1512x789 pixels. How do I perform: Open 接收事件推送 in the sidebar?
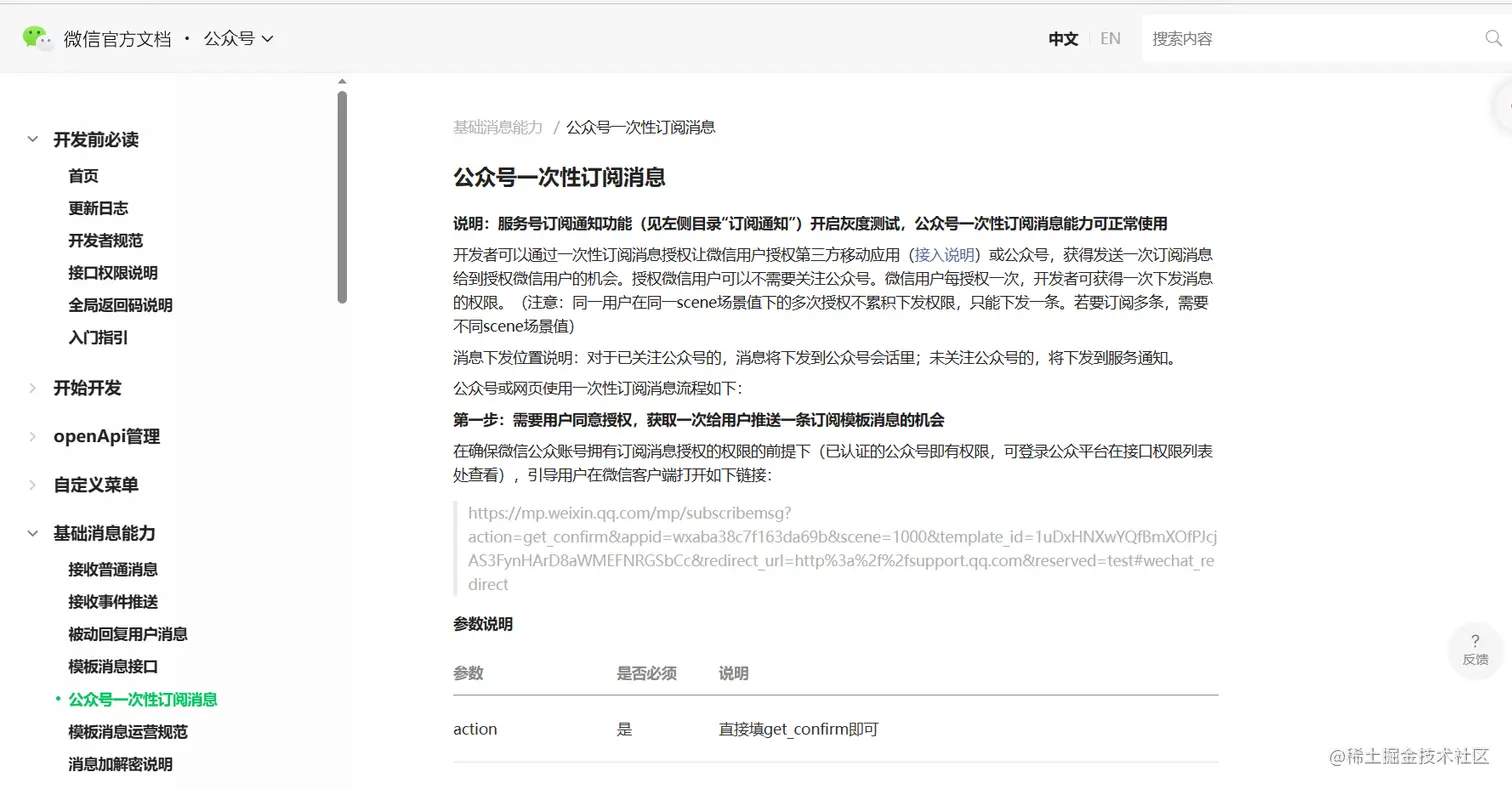point(113,602)
